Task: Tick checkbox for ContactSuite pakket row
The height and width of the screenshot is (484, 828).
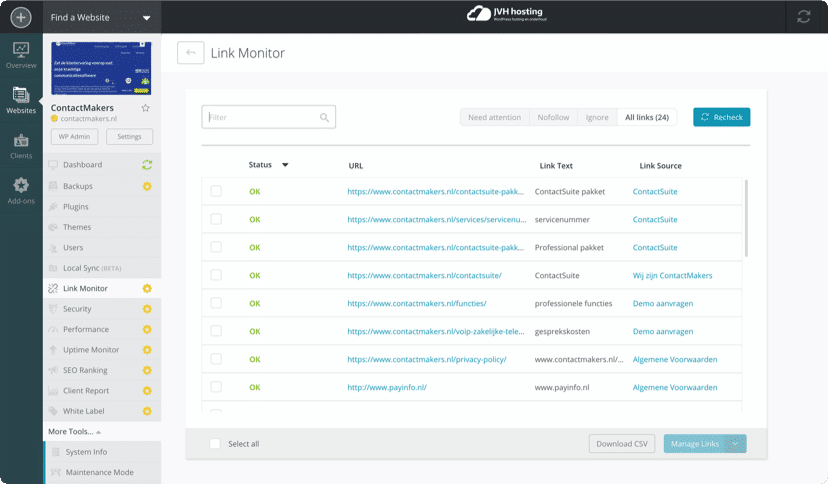Action: pyautogui.click(x=216, y=191)
